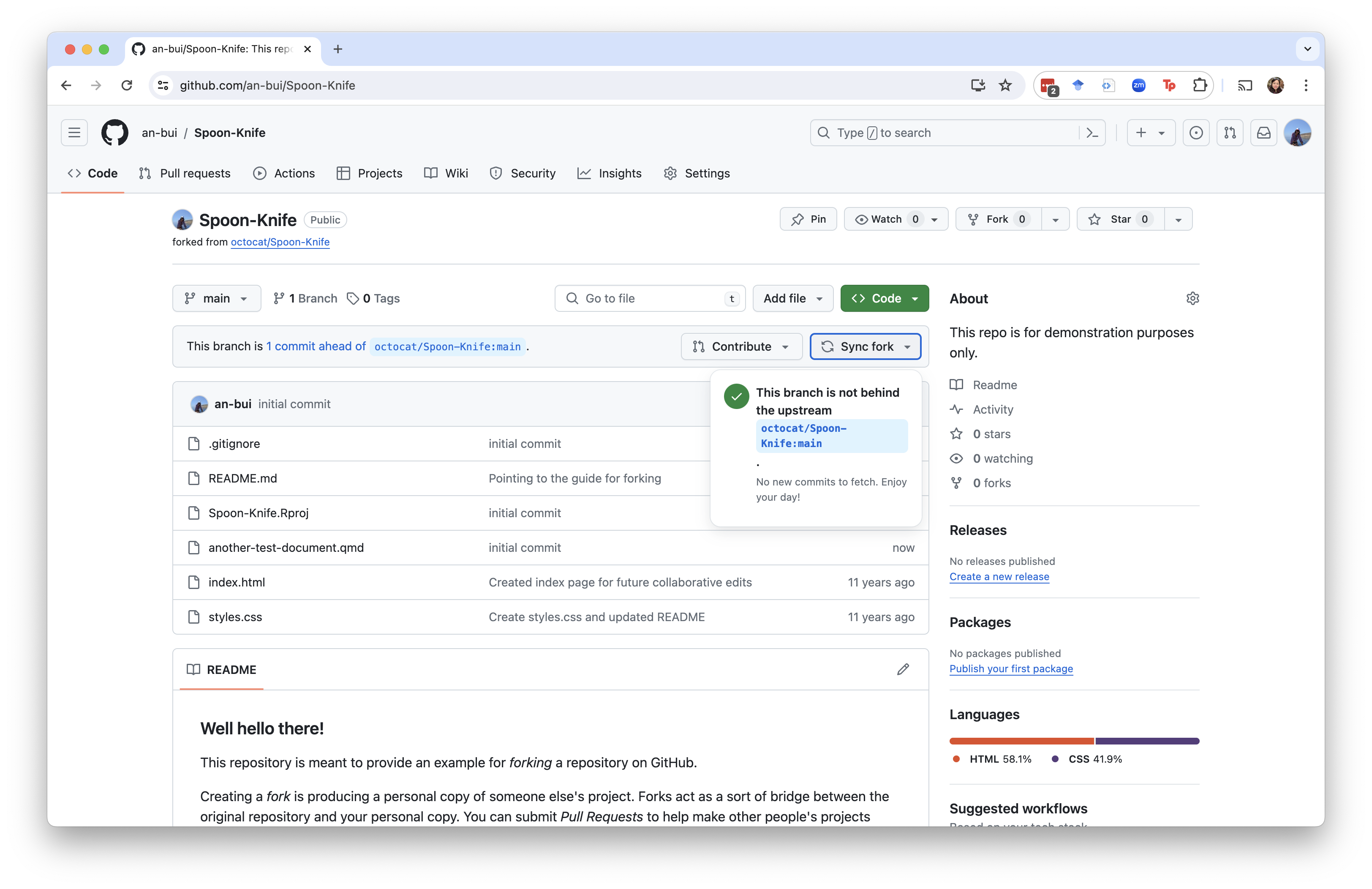Expand the main branch selector
Screen dimensions: 1372x889
click(x=216, y=298)
